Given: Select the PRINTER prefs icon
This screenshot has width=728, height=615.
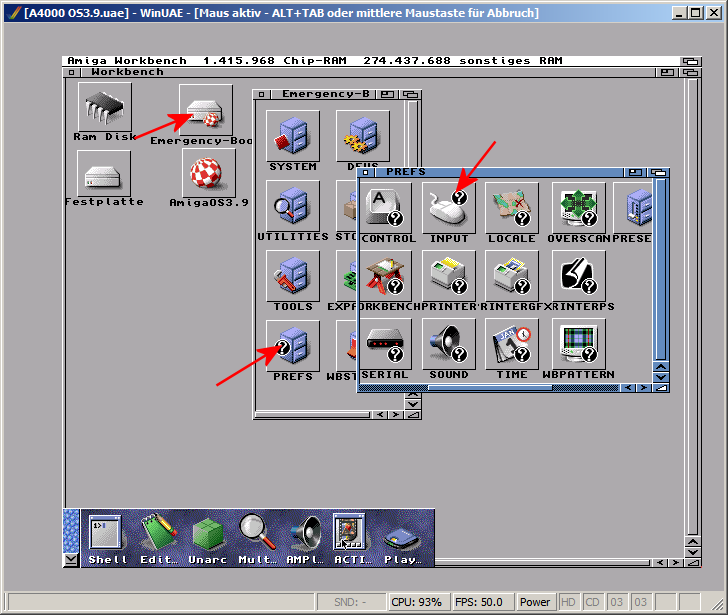Looking at the screenshot, I should (448, 276).
